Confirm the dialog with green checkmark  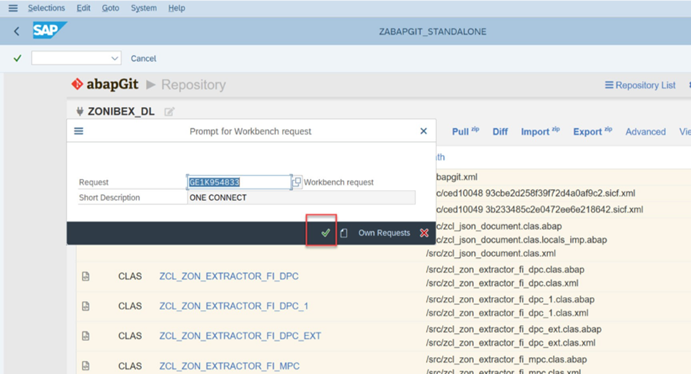tap(325, 233)
